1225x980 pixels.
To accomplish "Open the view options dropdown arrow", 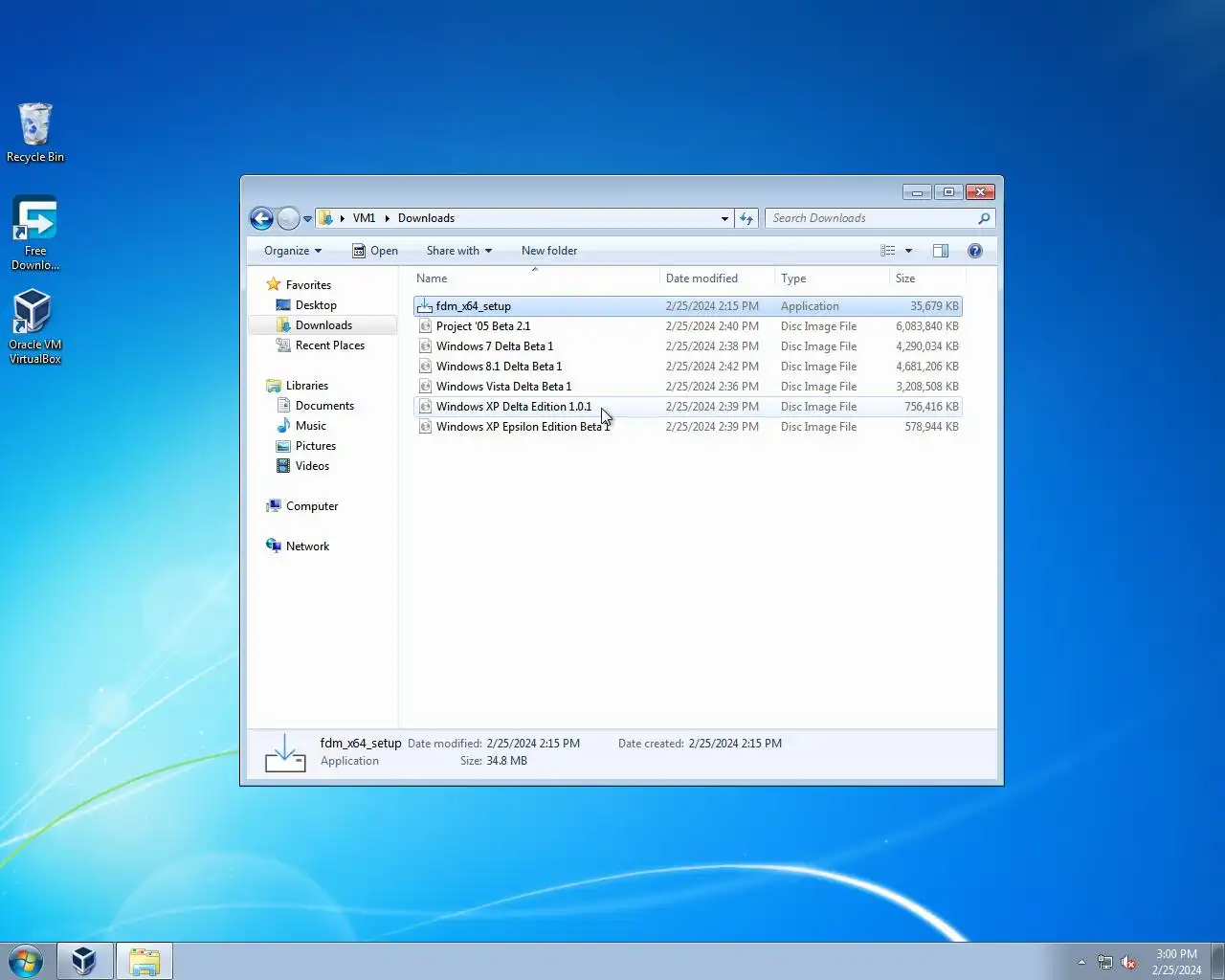I will click(x=908, y=251).
